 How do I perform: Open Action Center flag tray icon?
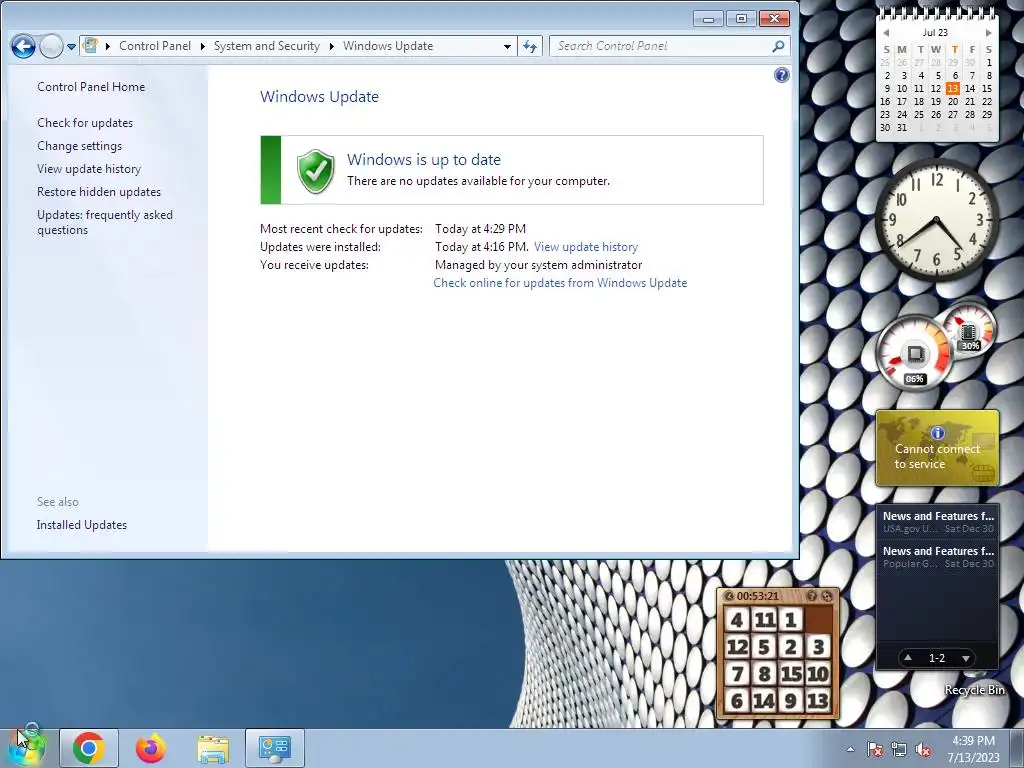(x=875, y=749)
